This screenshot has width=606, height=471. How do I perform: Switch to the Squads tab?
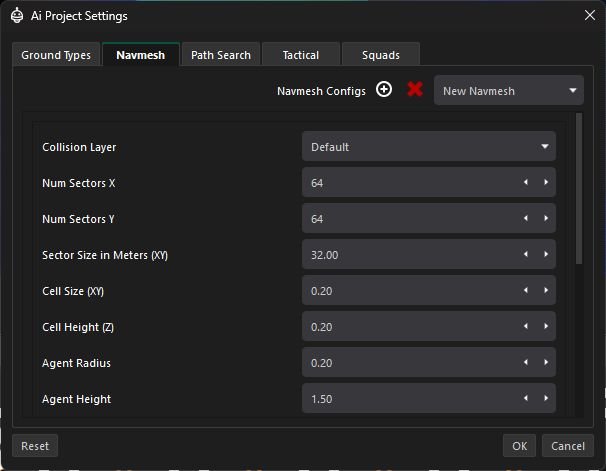[381, 55]
